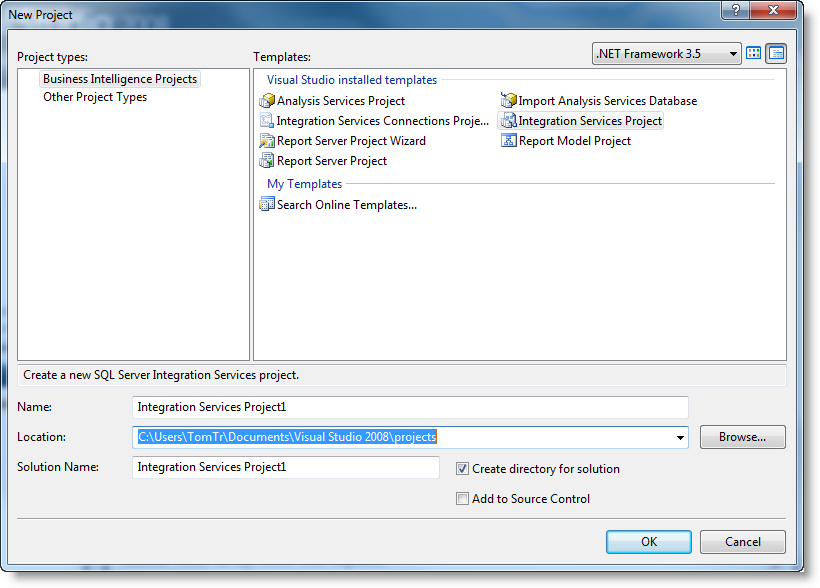This screenshot has width=820, height=588.
Task: Click the Report Server Project icon
Action: click(x=267, y=161)
